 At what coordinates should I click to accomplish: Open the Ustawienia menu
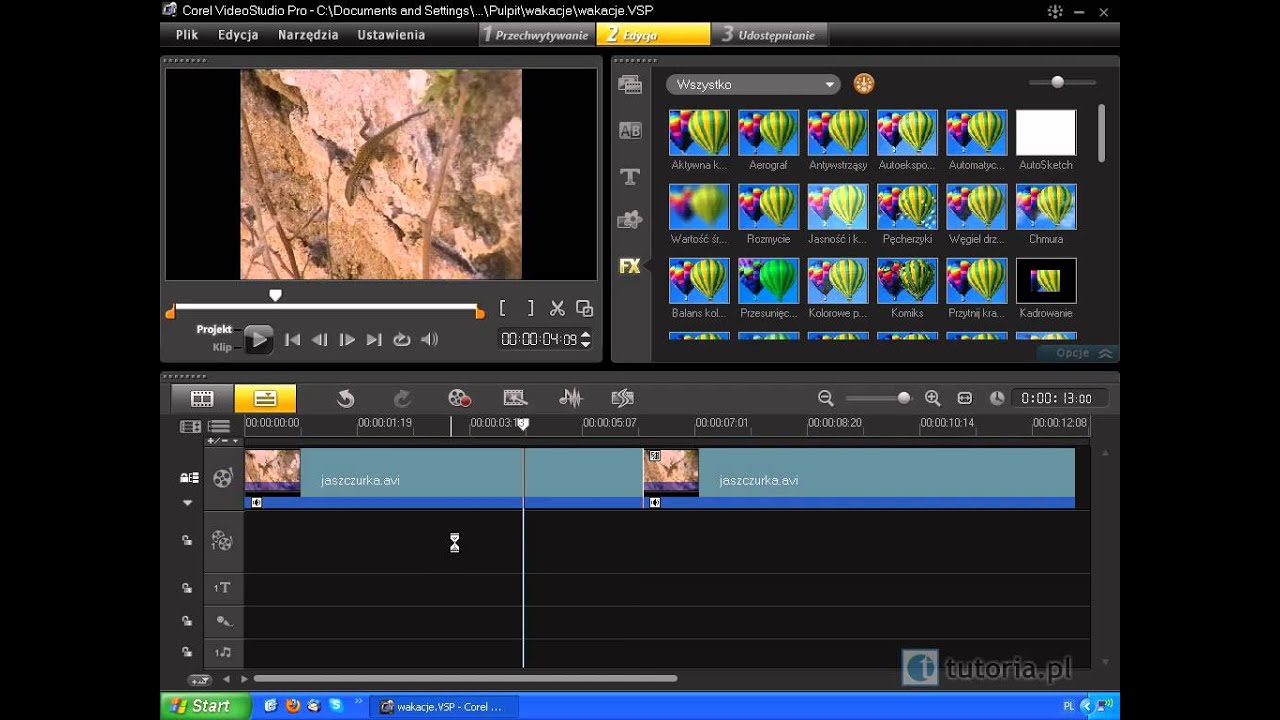click(391, 35)
